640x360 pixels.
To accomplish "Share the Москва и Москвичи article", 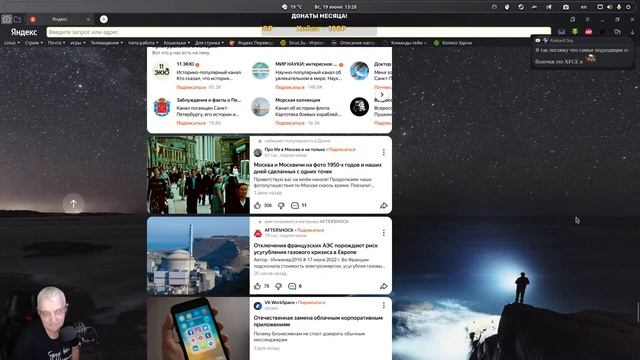I will tap(384, 205).
